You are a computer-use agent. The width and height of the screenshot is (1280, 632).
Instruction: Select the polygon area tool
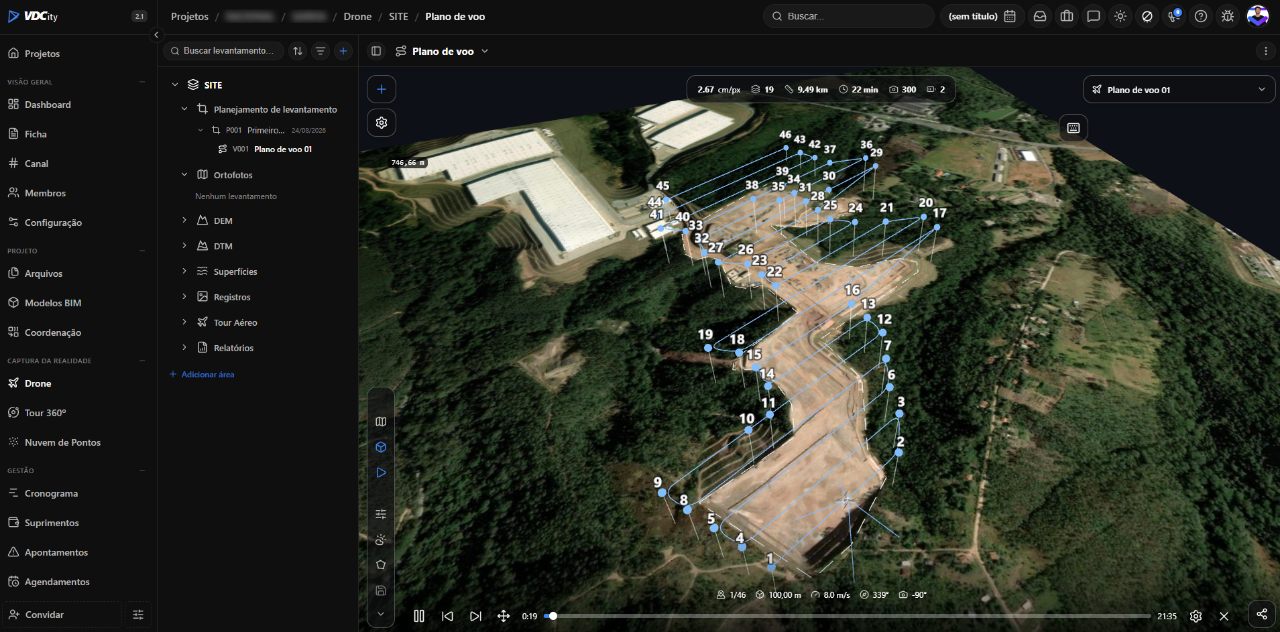tap(381, 564)
